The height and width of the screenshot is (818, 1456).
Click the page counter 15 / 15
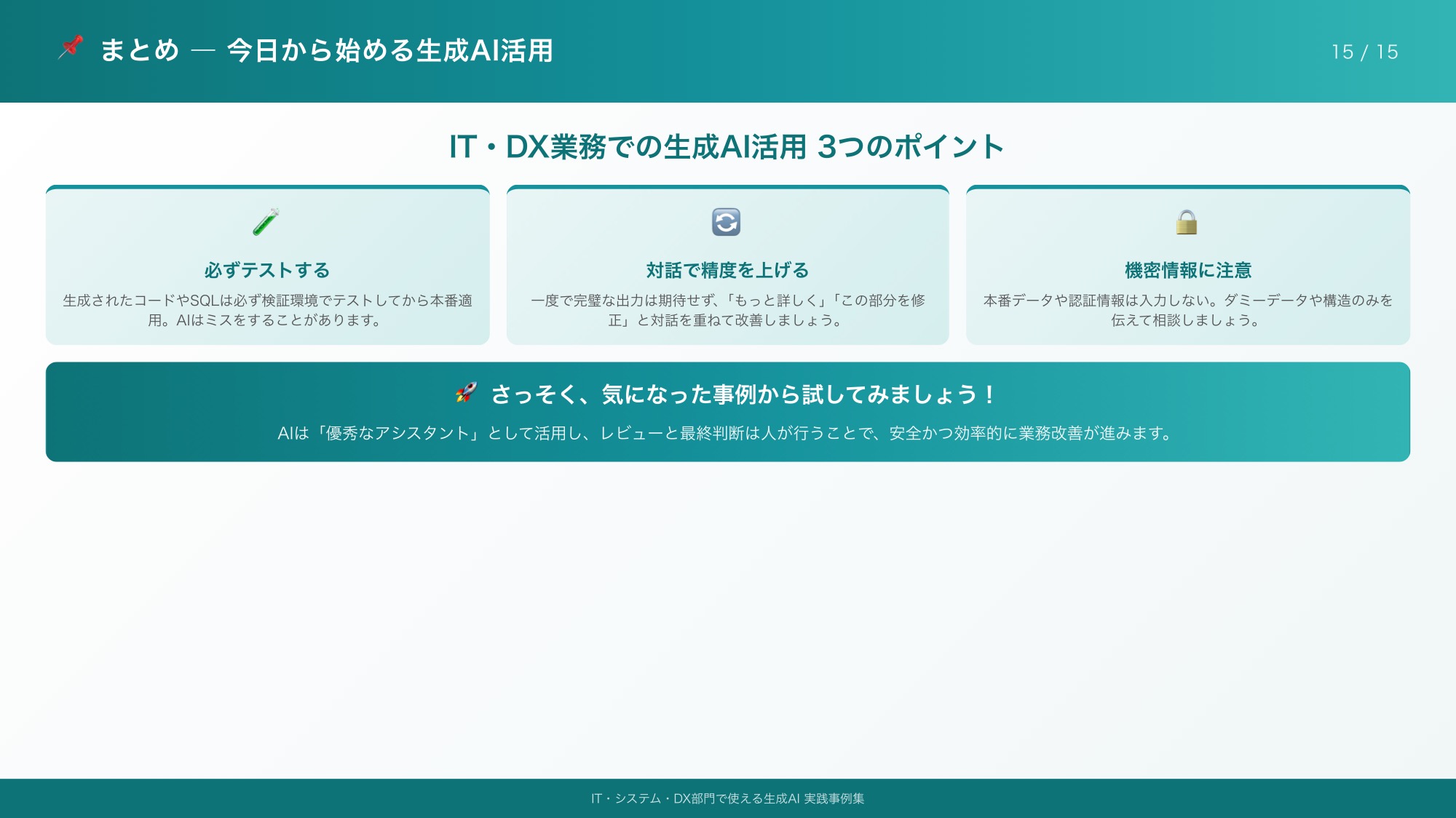1365,52
